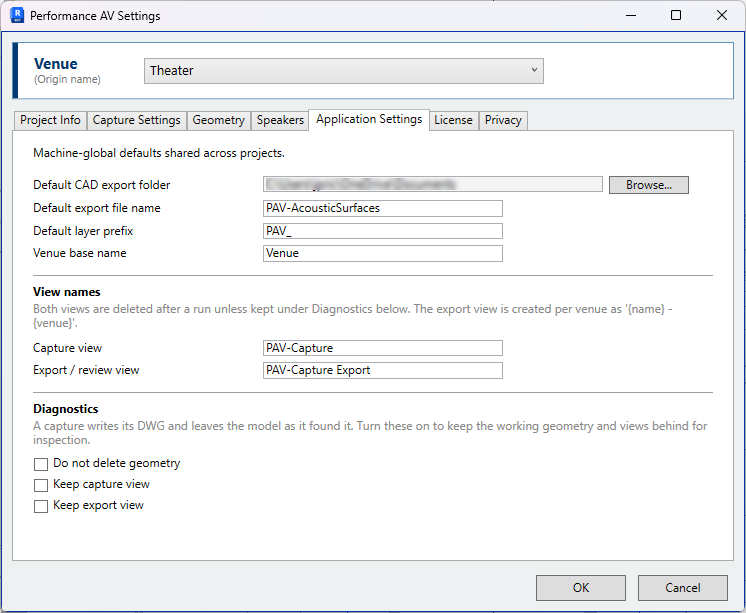The width and height of the screenshot is (746, 613).
Task: Click the Capture view name field
Action: (383, 348)
